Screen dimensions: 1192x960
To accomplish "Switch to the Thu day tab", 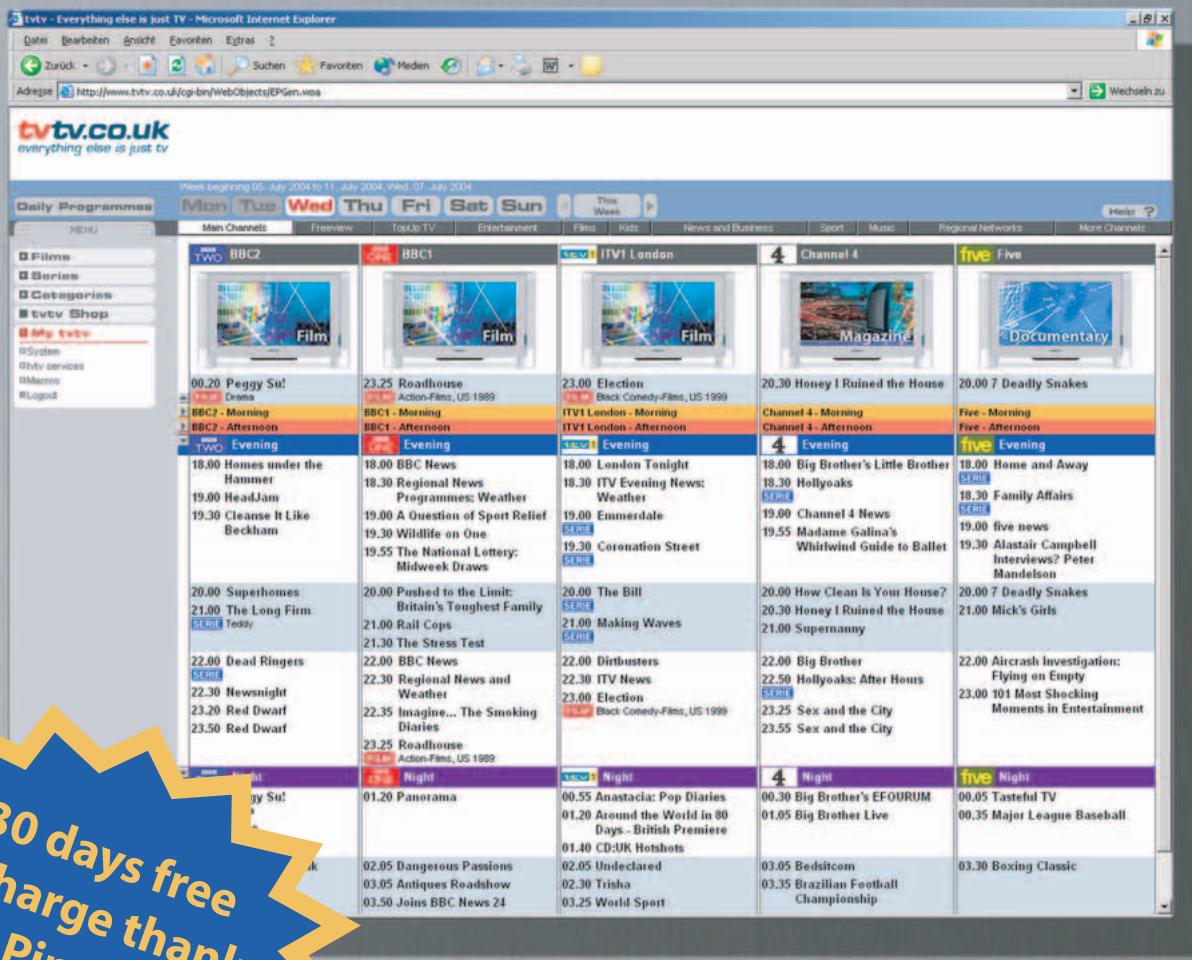I will point(363,206).
